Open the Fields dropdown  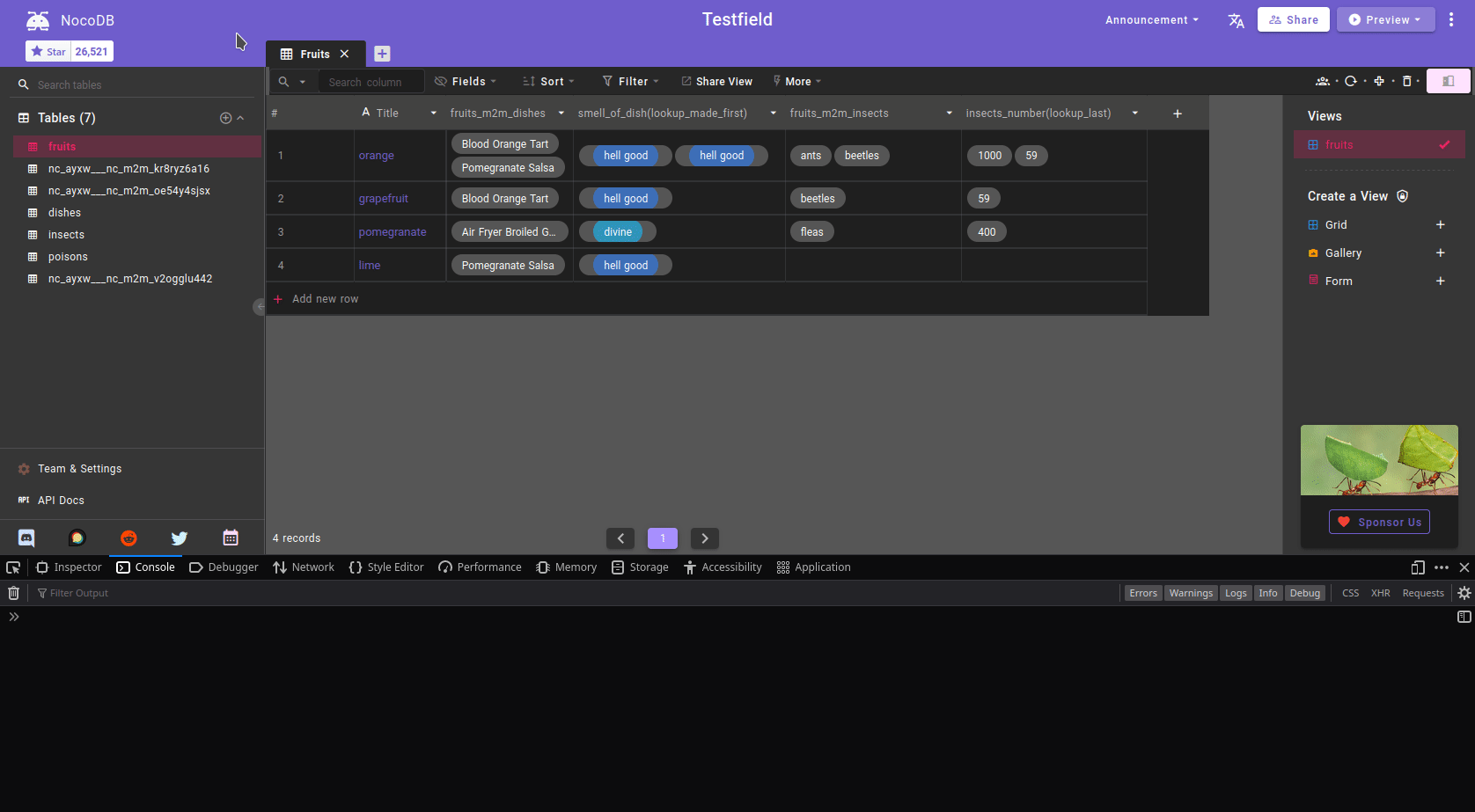point(466,81)
